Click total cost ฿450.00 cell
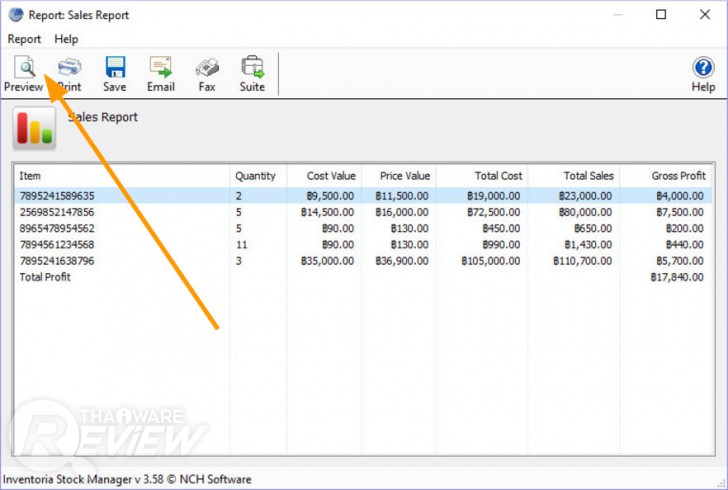 pos(501,229)
